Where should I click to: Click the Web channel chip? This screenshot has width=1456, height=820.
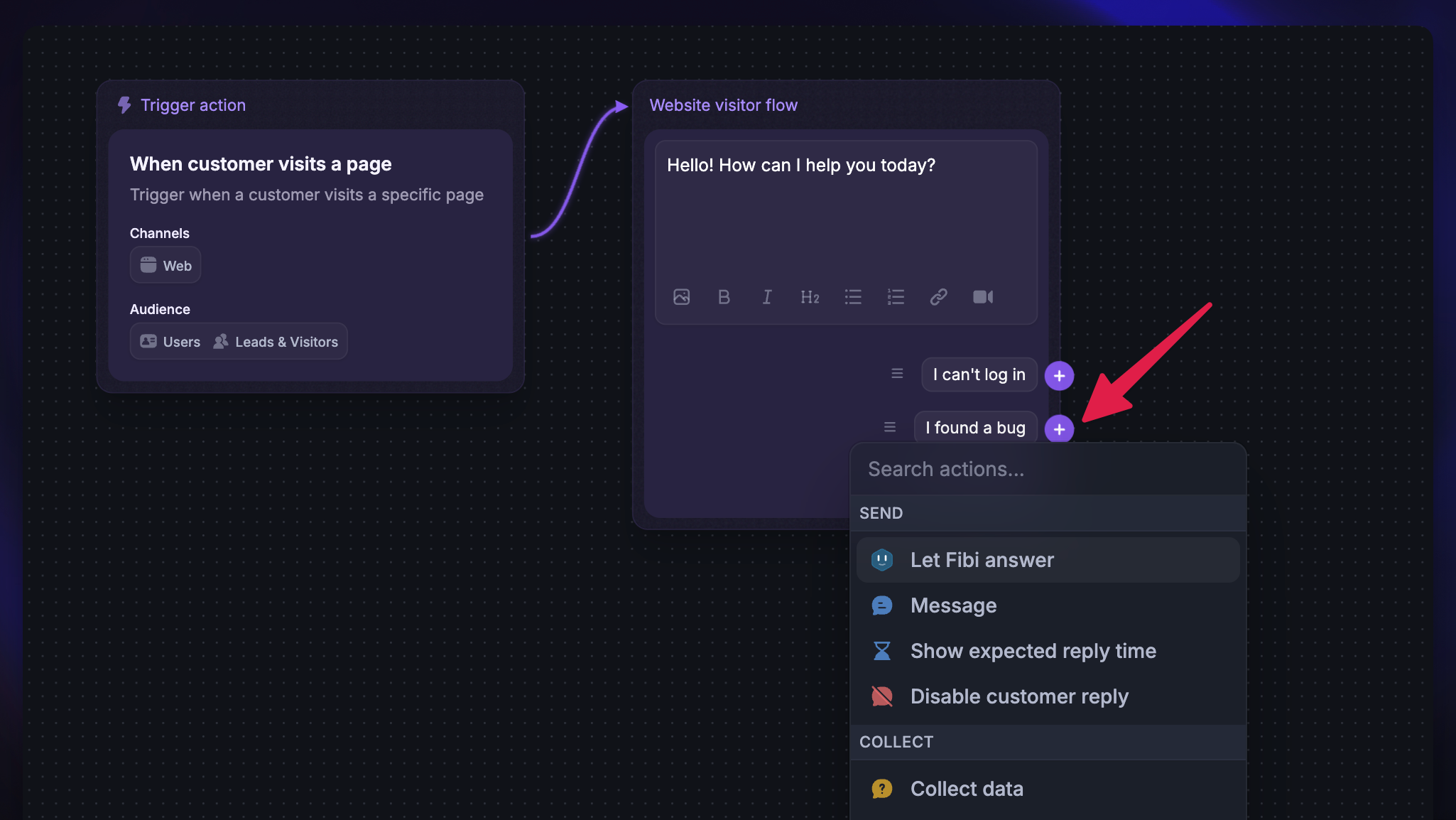click(165, 266)
